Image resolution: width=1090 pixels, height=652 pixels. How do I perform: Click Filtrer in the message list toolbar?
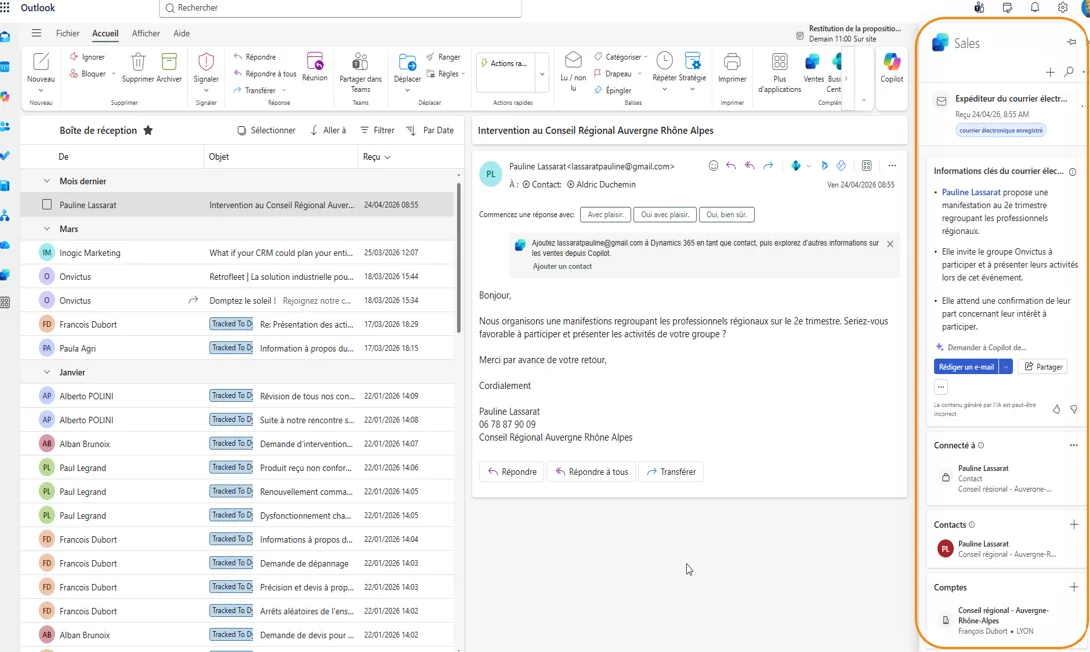(377, 130)
